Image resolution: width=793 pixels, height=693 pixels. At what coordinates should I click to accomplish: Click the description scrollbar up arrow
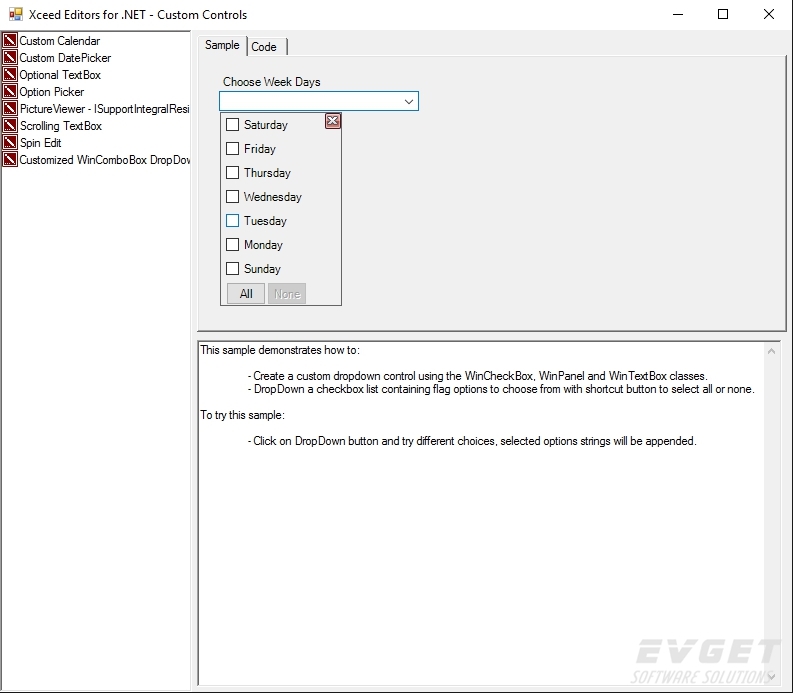tap(771, 351)
